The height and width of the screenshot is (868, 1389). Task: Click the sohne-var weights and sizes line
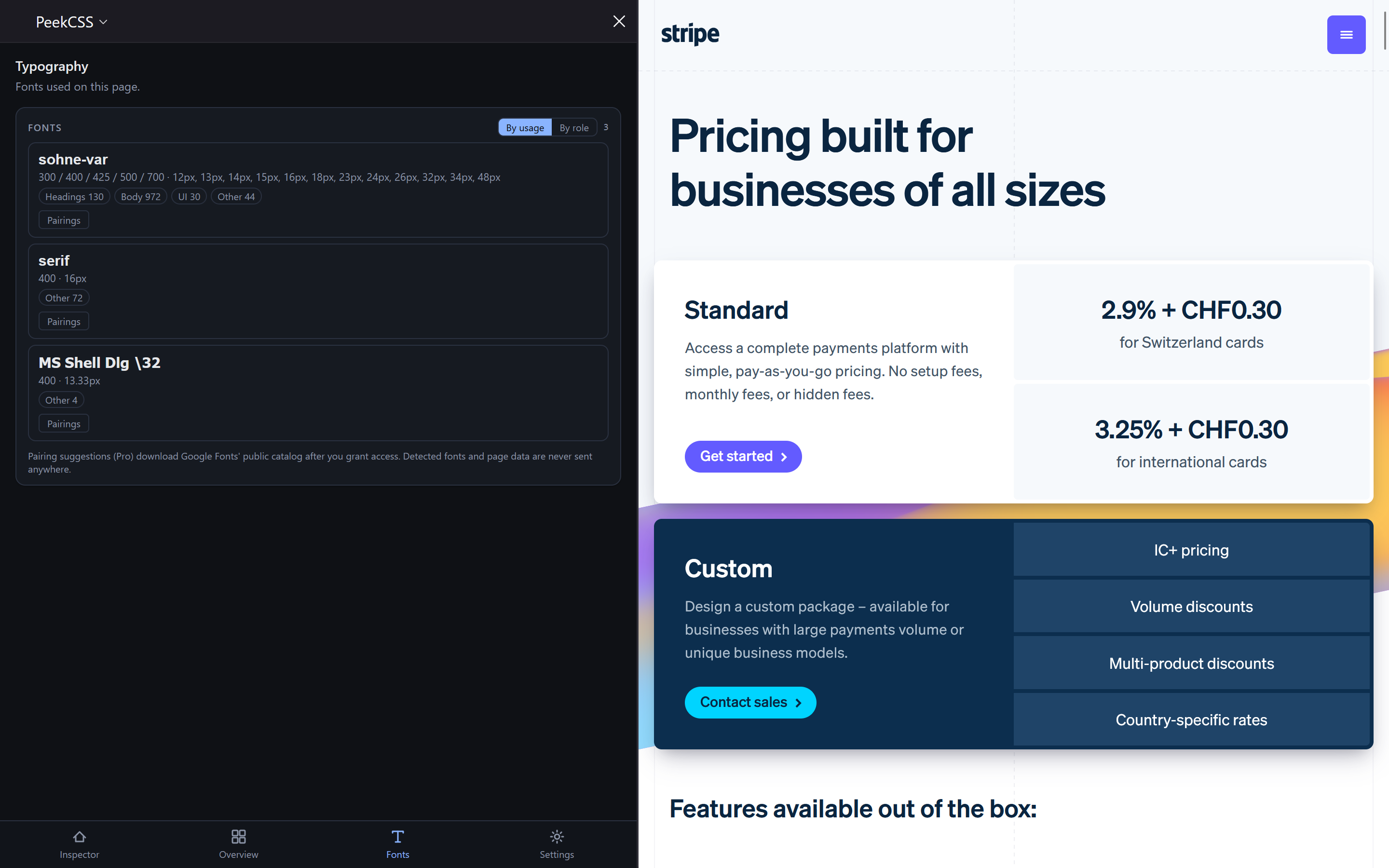tap(269, 177)
